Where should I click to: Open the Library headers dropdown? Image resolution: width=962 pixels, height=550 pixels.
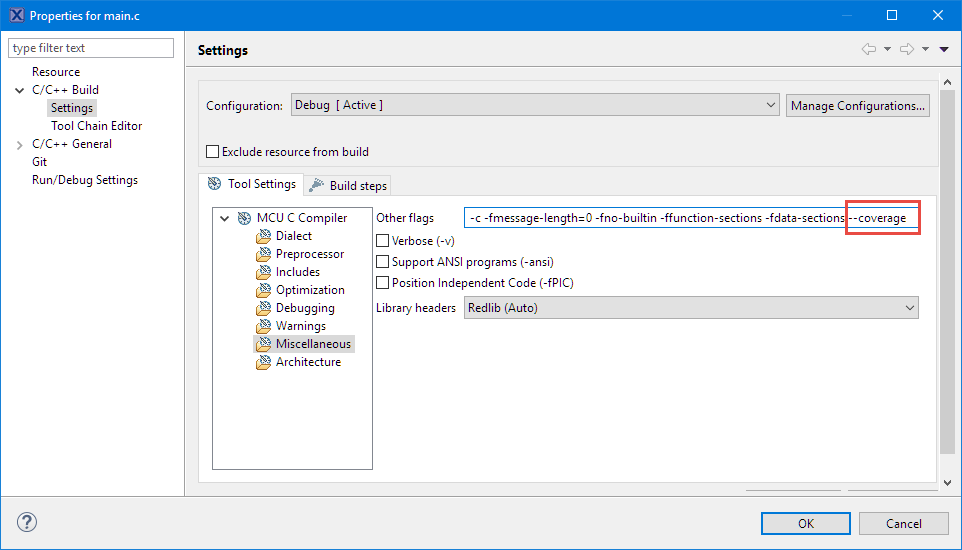pos(691,308)
